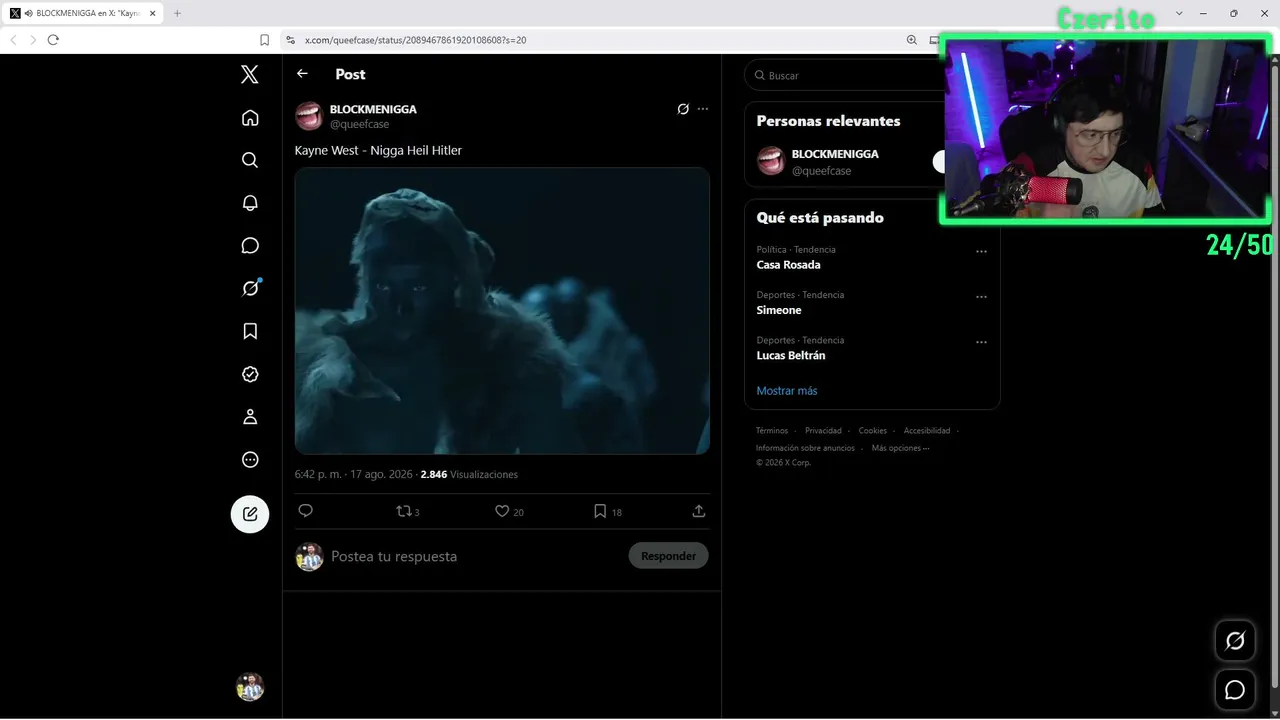Click the white compose post button
Viewport: 1280px width, 720px height.
pyautogui.click(x=250, y=514)
